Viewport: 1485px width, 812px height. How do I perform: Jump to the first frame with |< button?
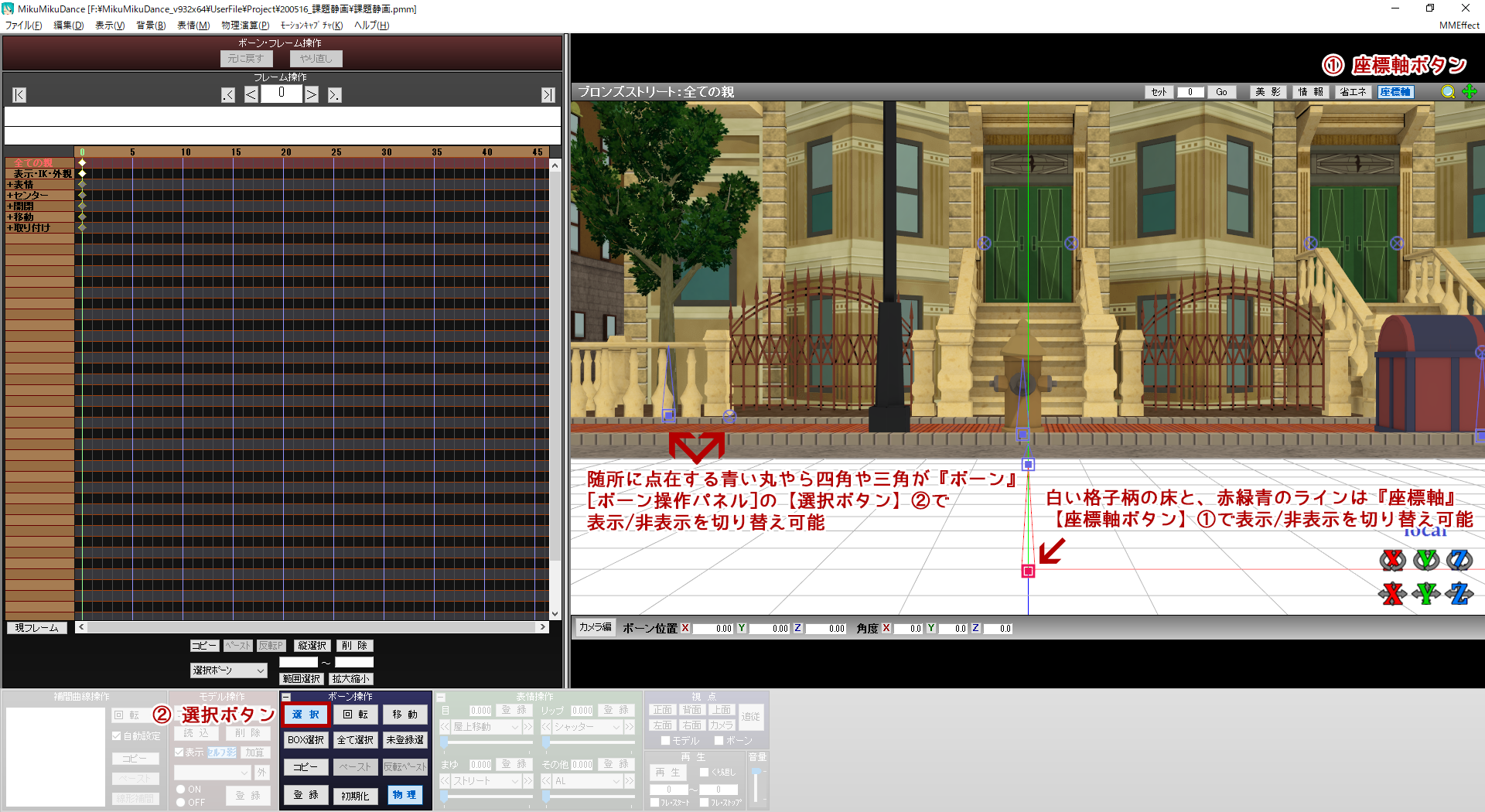(x=19, y=95)
